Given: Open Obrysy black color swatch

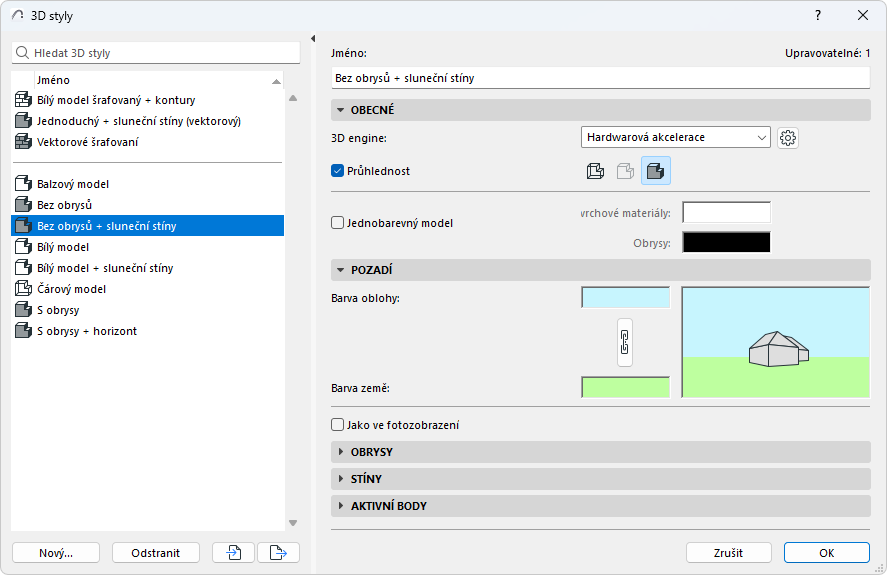Looking at the screenshot, I should point(726,242).
